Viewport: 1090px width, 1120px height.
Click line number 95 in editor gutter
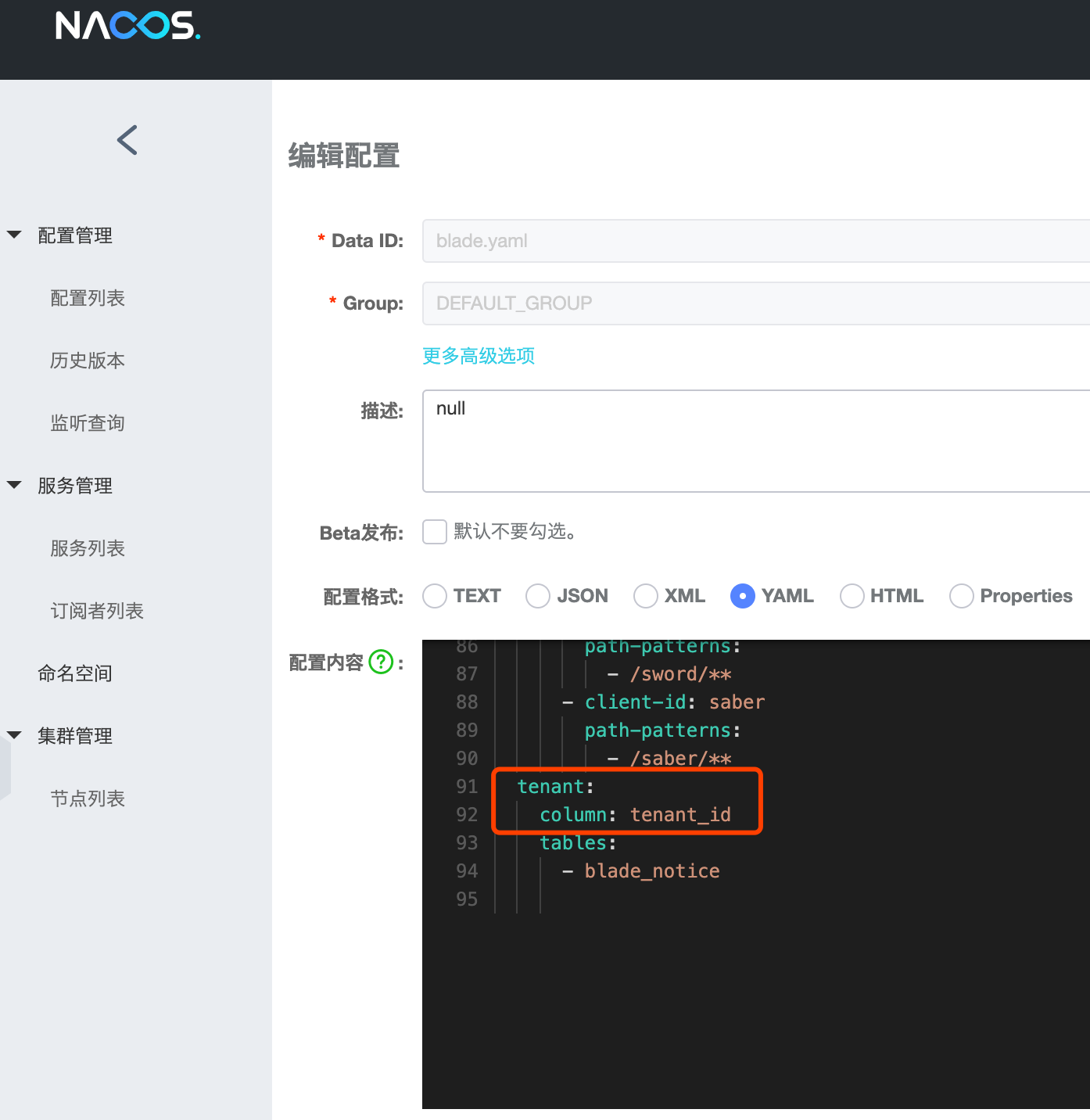(467, 899)
